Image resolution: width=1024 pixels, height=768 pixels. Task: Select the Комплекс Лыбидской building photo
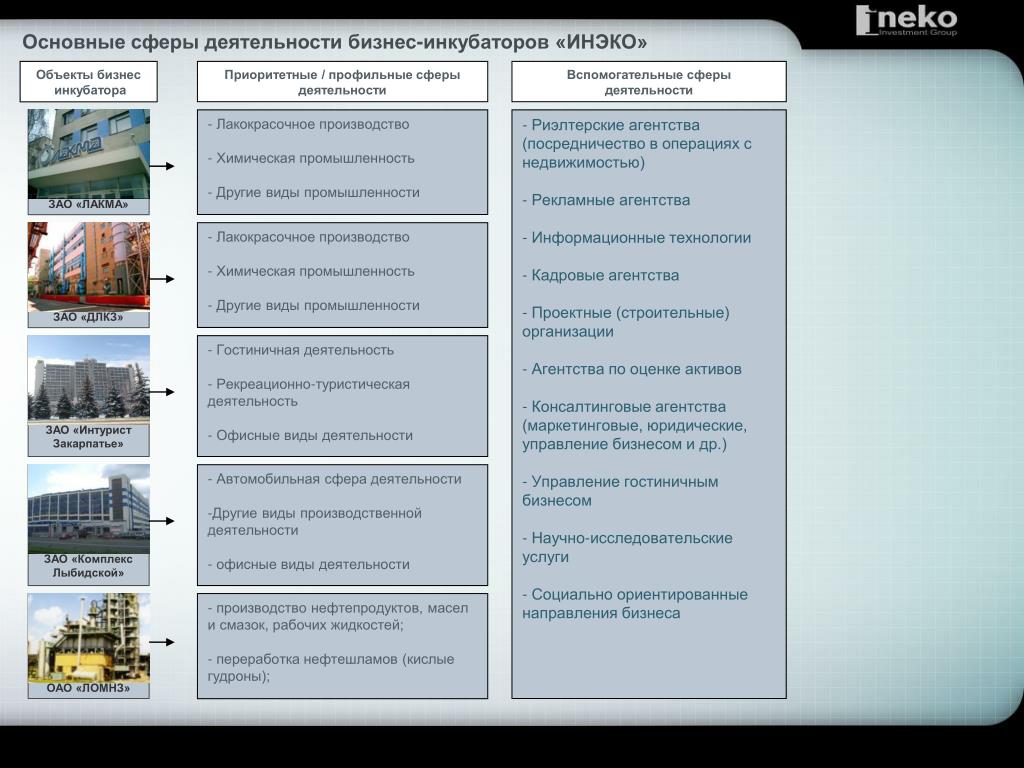tap(89, 509)
